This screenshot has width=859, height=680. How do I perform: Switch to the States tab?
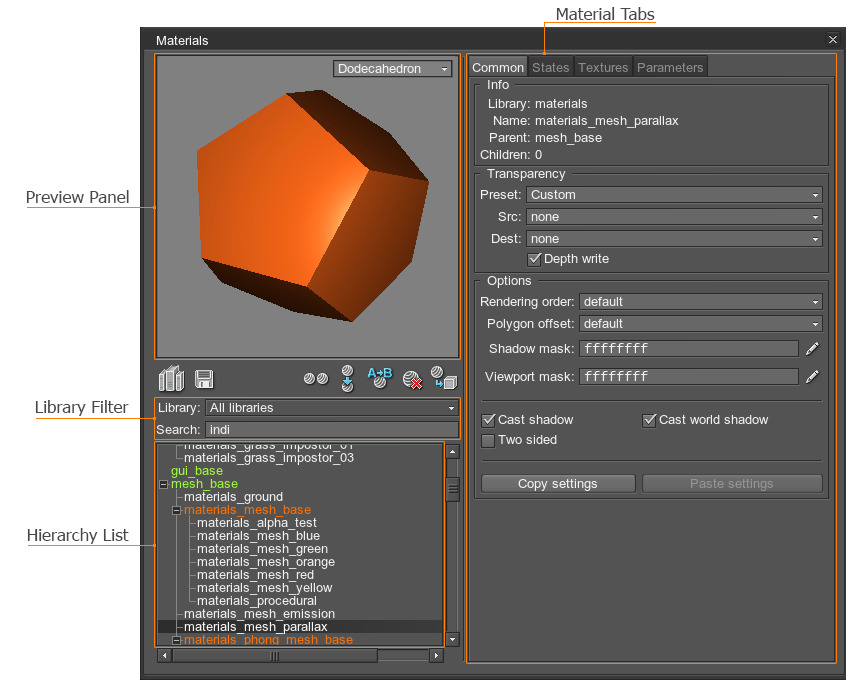tap(551, 67)
